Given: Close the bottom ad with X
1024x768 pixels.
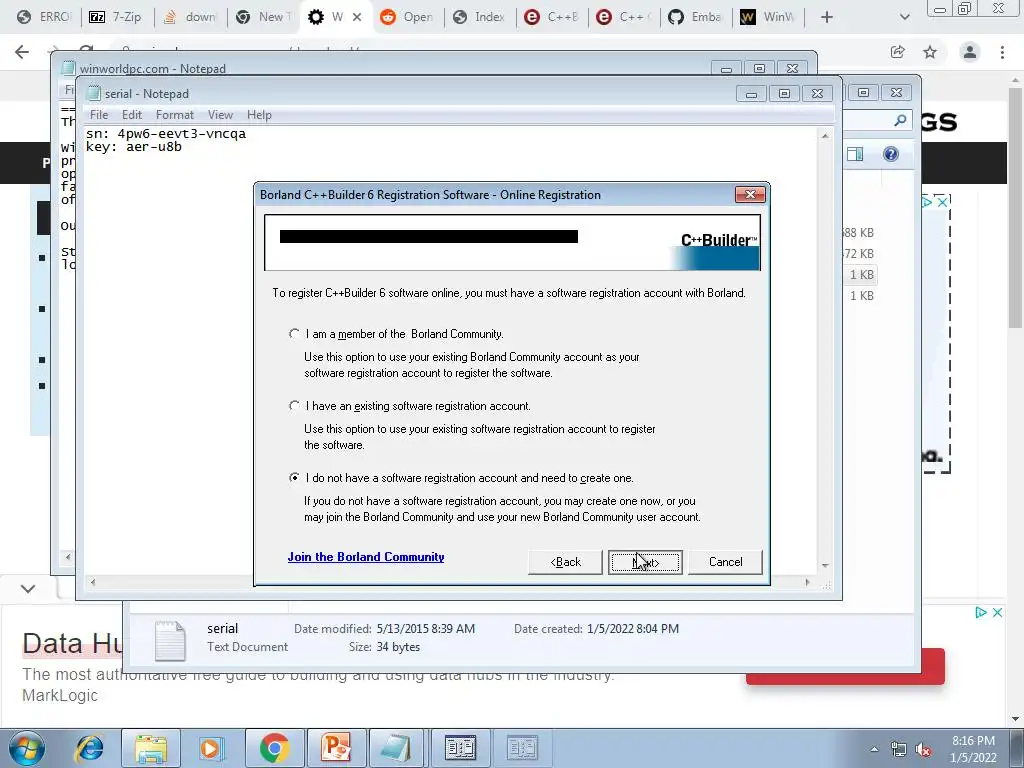Looking at the screenshot, I should pos(997,613).
